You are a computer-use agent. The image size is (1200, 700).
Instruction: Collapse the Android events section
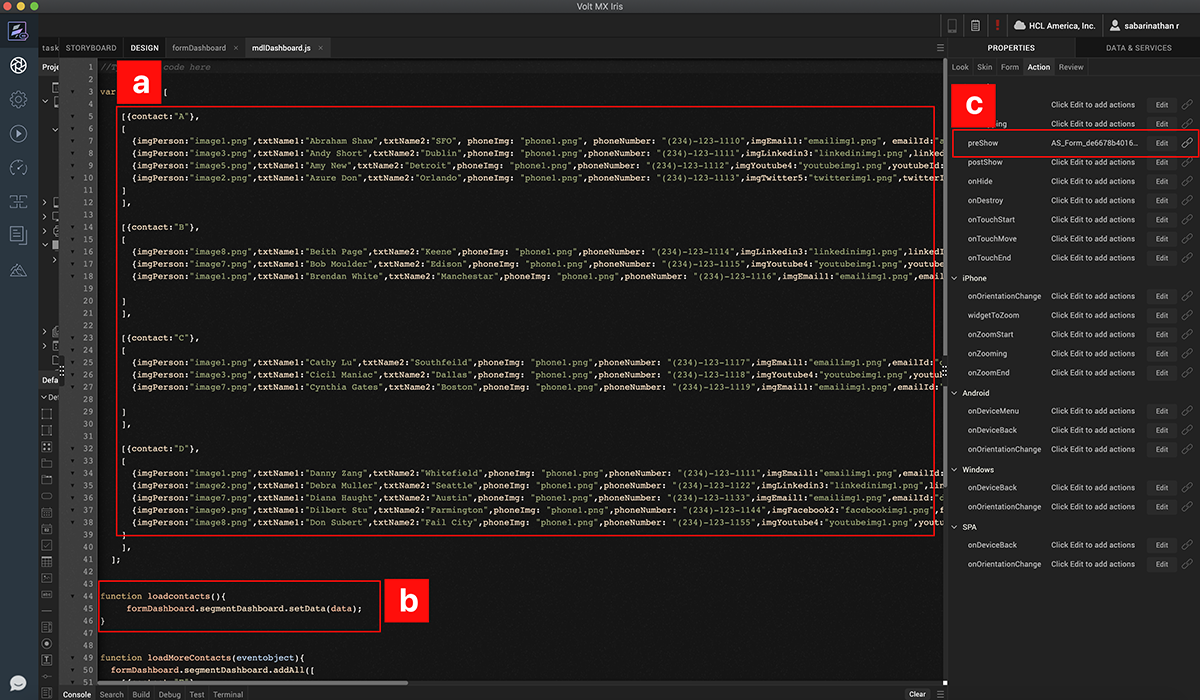click(x=953, y=393)
